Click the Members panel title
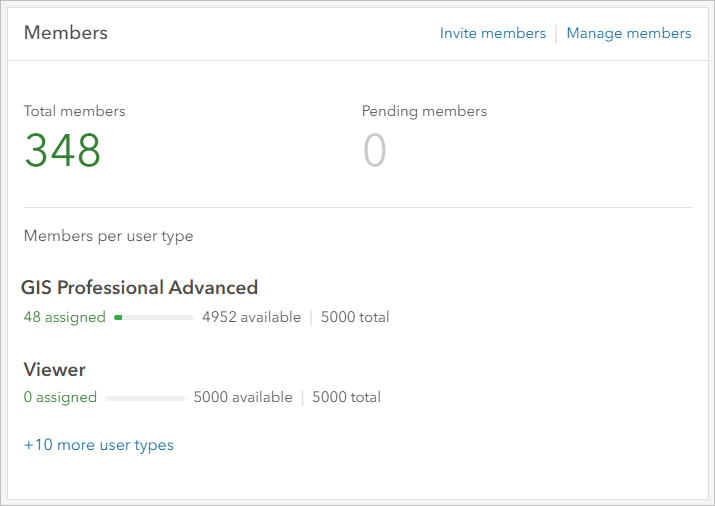715x506 pixels. pyautogui.click(x=65, y=33)
